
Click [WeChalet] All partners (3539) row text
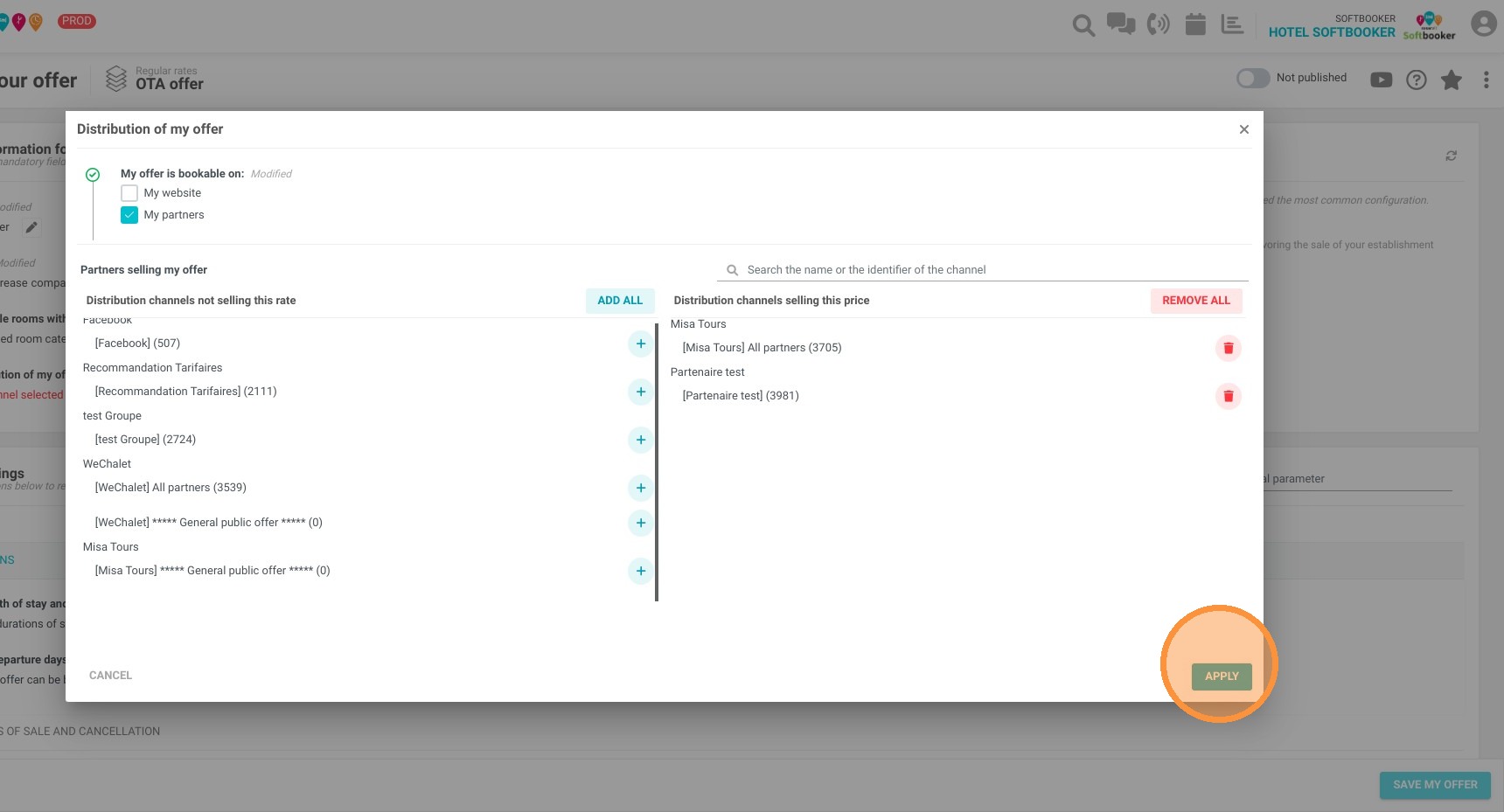click(171, 488)
